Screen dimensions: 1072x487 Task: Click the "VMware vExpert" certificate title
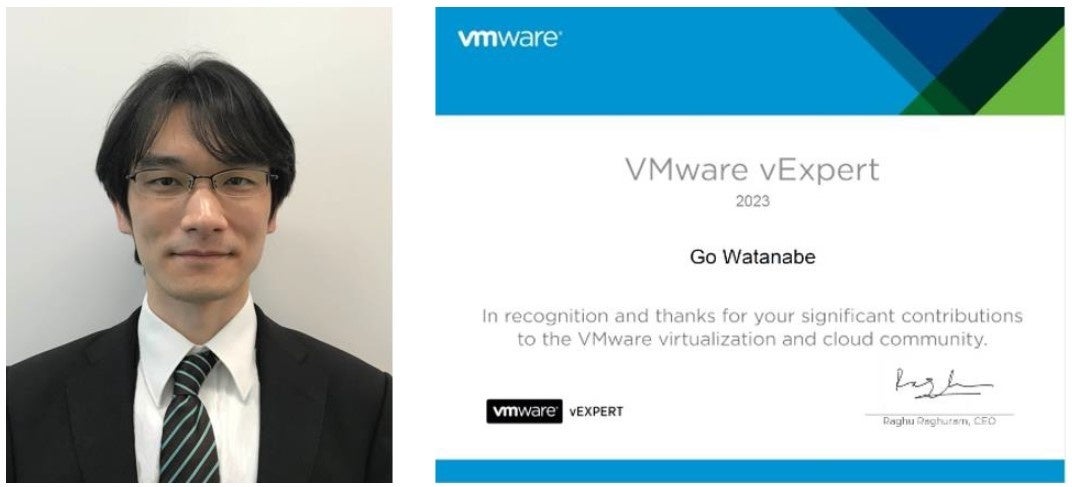(x=752, y=170)
